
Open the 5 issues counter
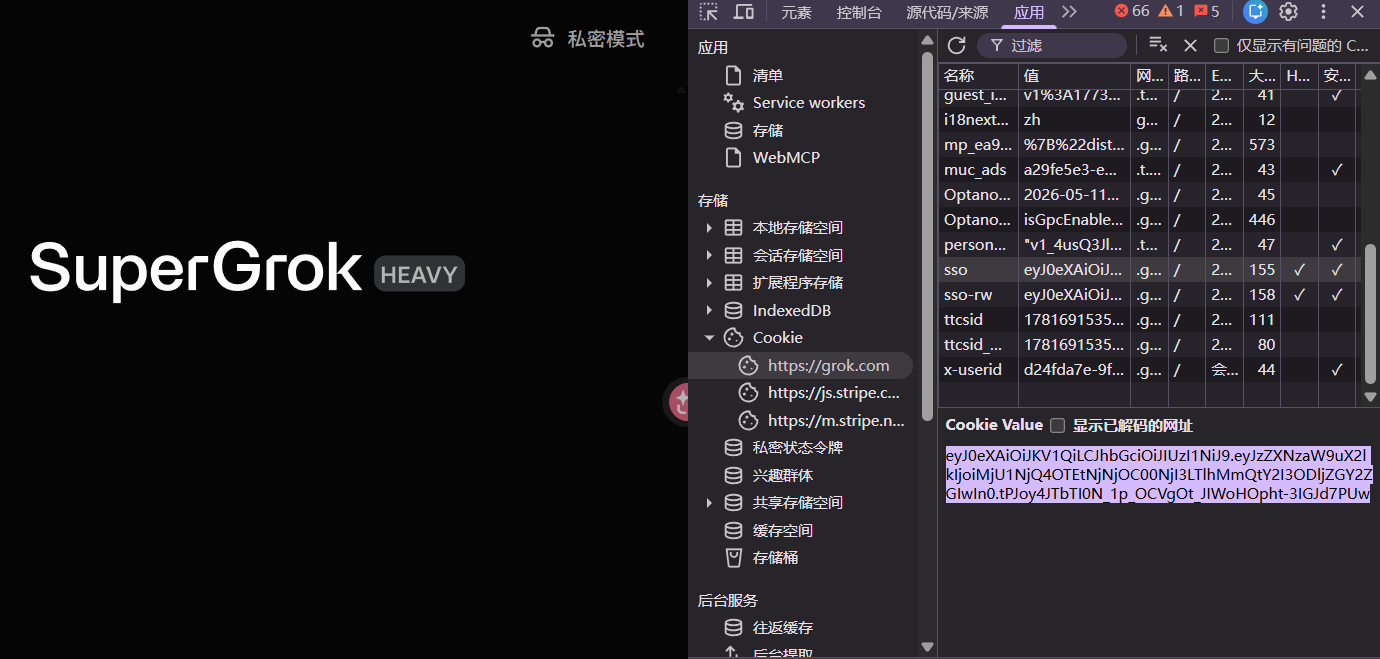tap(1206, 11)
